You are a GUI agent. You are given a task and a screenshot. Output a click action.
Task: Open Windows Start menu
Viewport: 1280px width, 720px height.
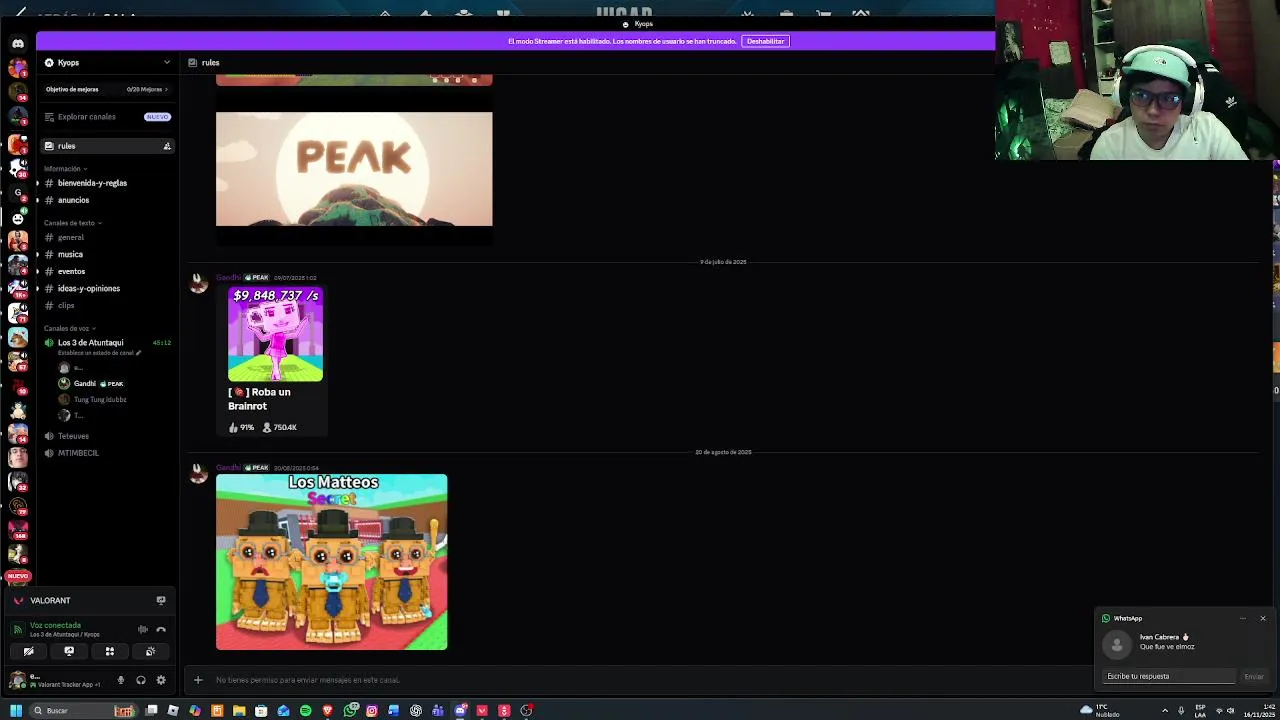(x=15, y=711)
